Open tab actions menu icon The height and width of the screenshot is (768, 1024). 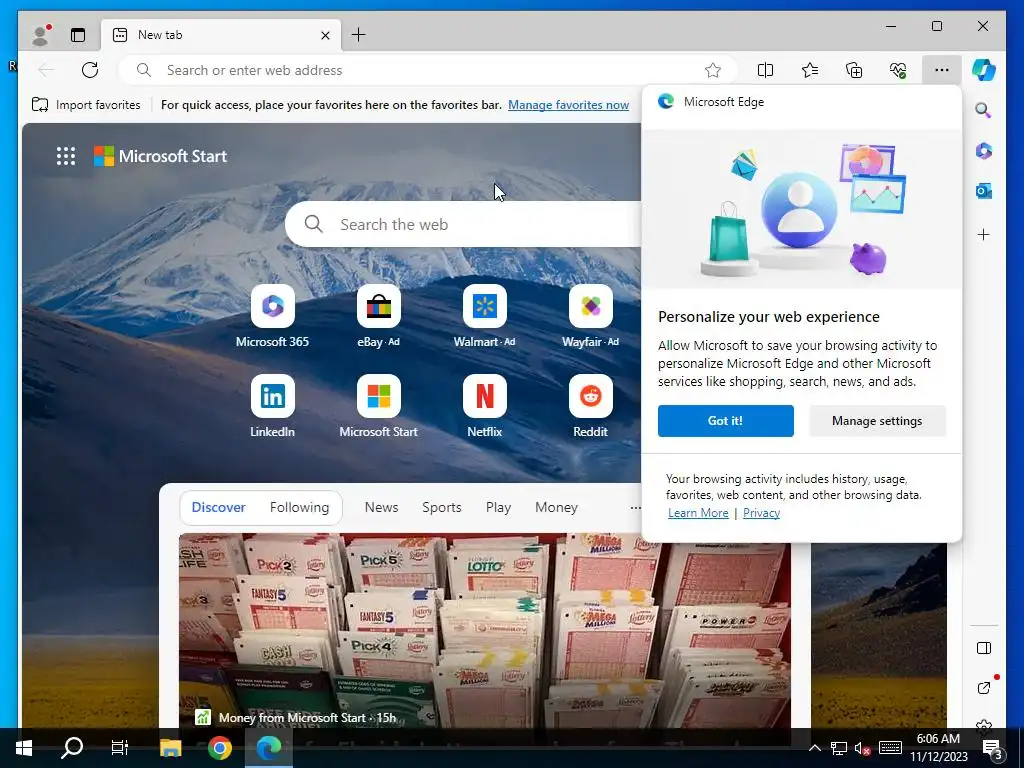click(78, 35)
